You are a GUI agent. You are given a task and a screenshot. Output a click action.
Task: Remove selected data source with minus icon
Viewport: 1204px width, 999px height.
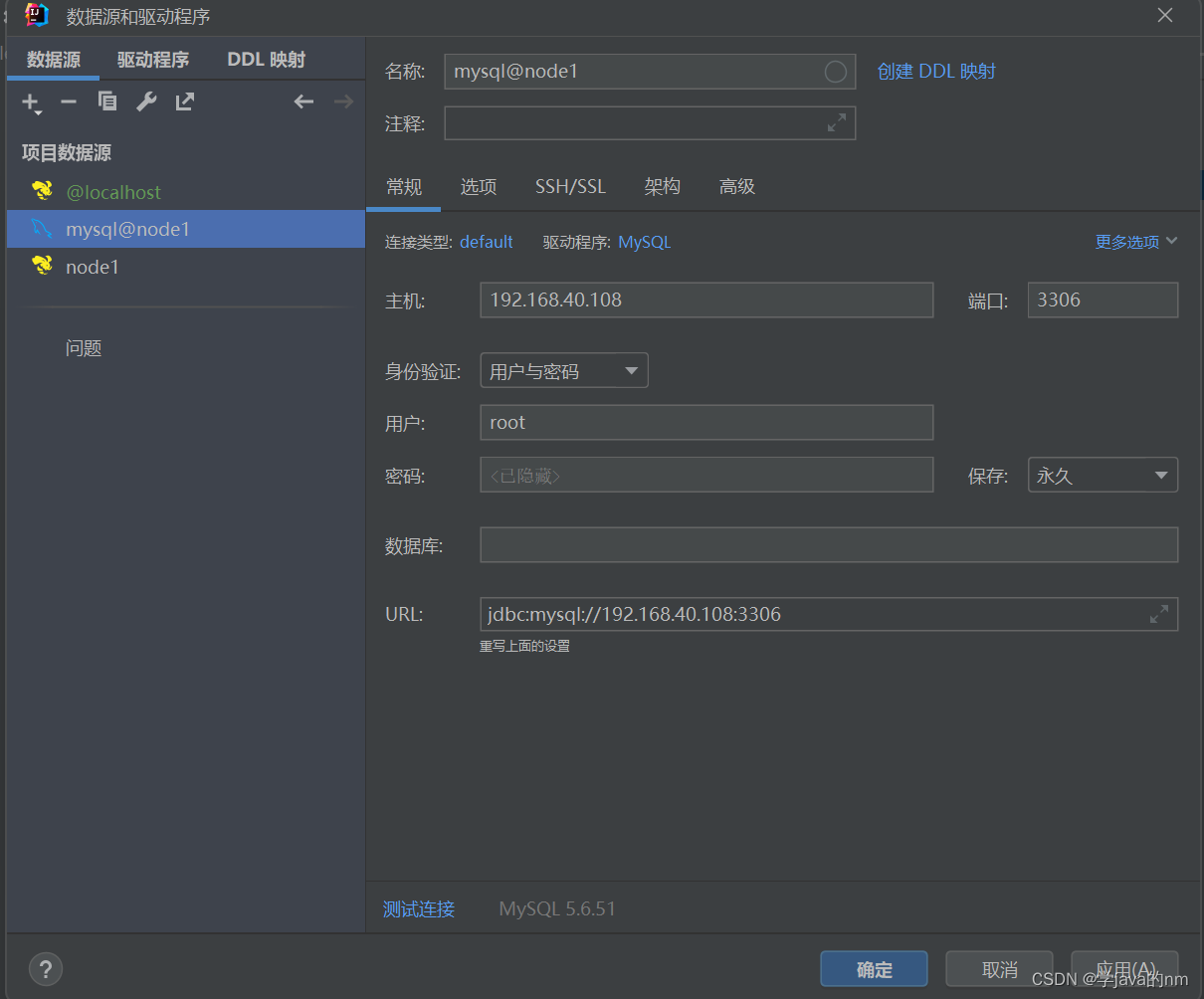[69, 101]
